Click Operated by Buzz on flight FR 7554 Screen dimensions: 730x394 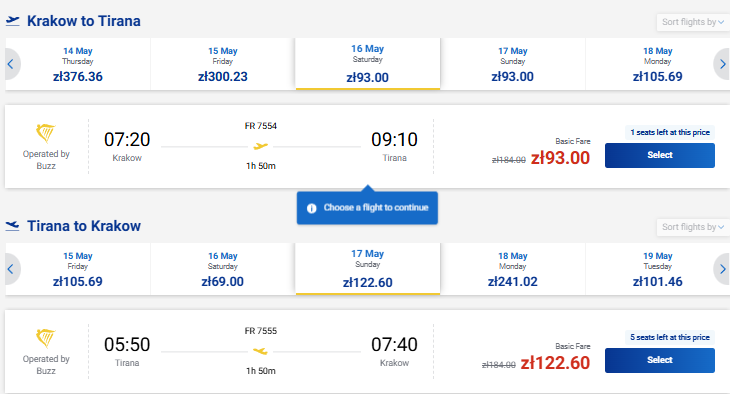click(x=46, y=160)
